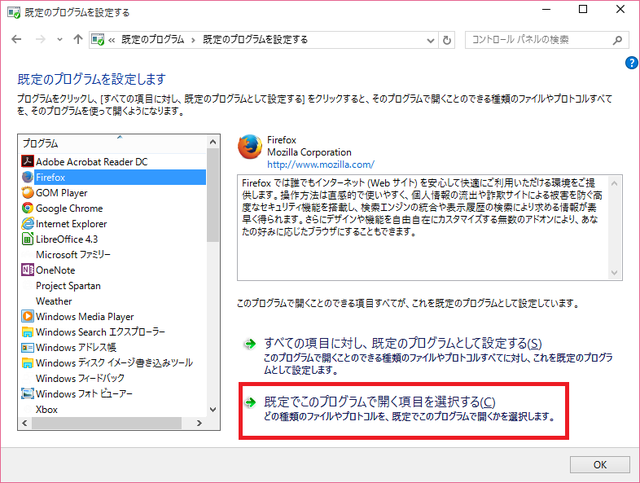Refresh the address bar location
640x483 pixels.
click(447, 40)
